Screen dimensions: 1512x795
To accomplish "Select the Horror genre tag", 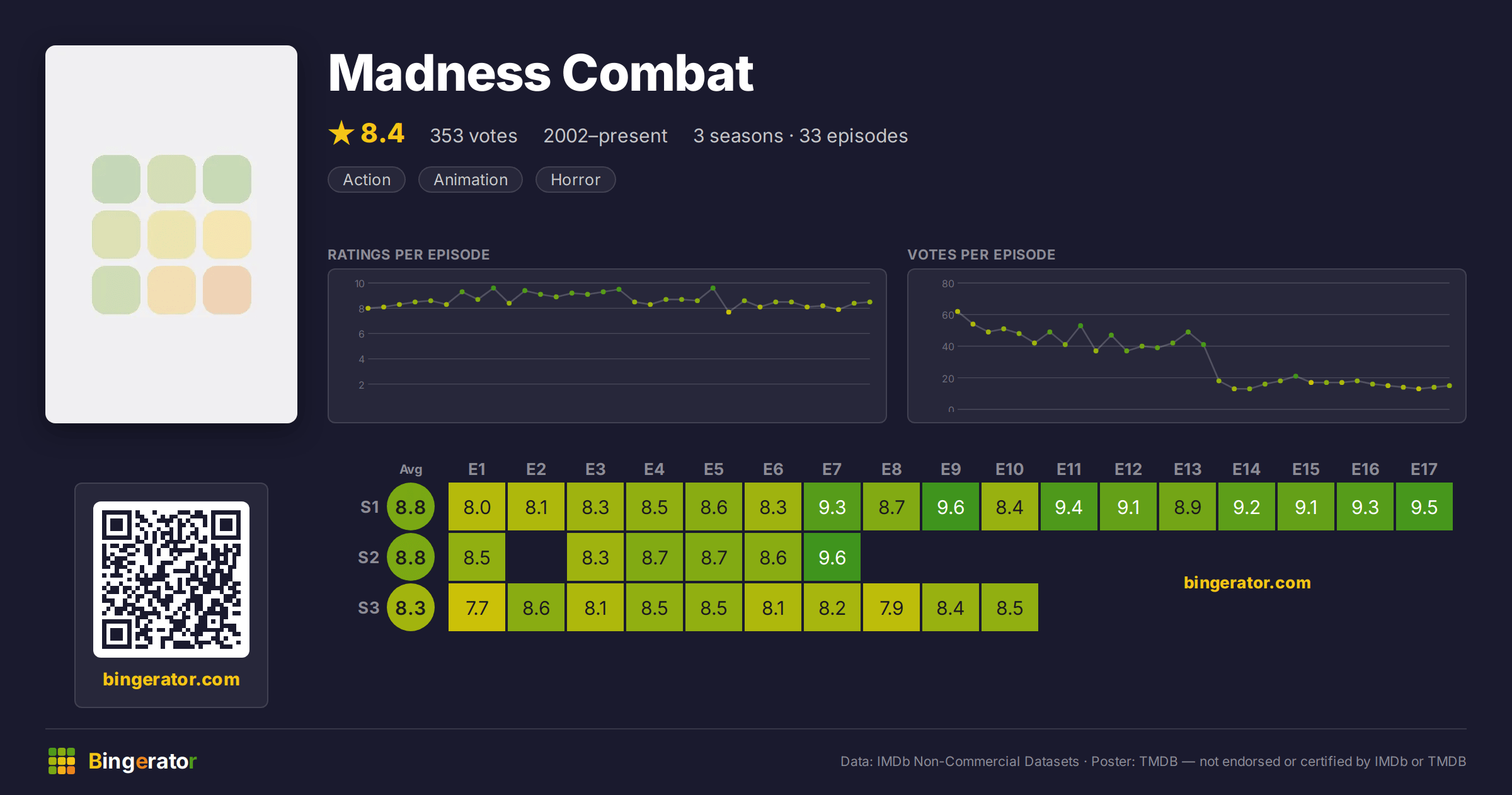I will (x=575, y=180).
